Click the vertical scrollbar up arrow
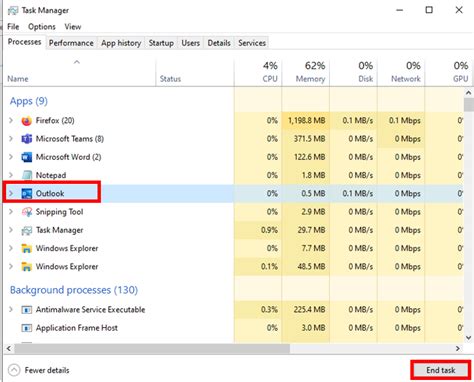The width and height of the screenshot is (474, 382). click(x=469, y=93)
